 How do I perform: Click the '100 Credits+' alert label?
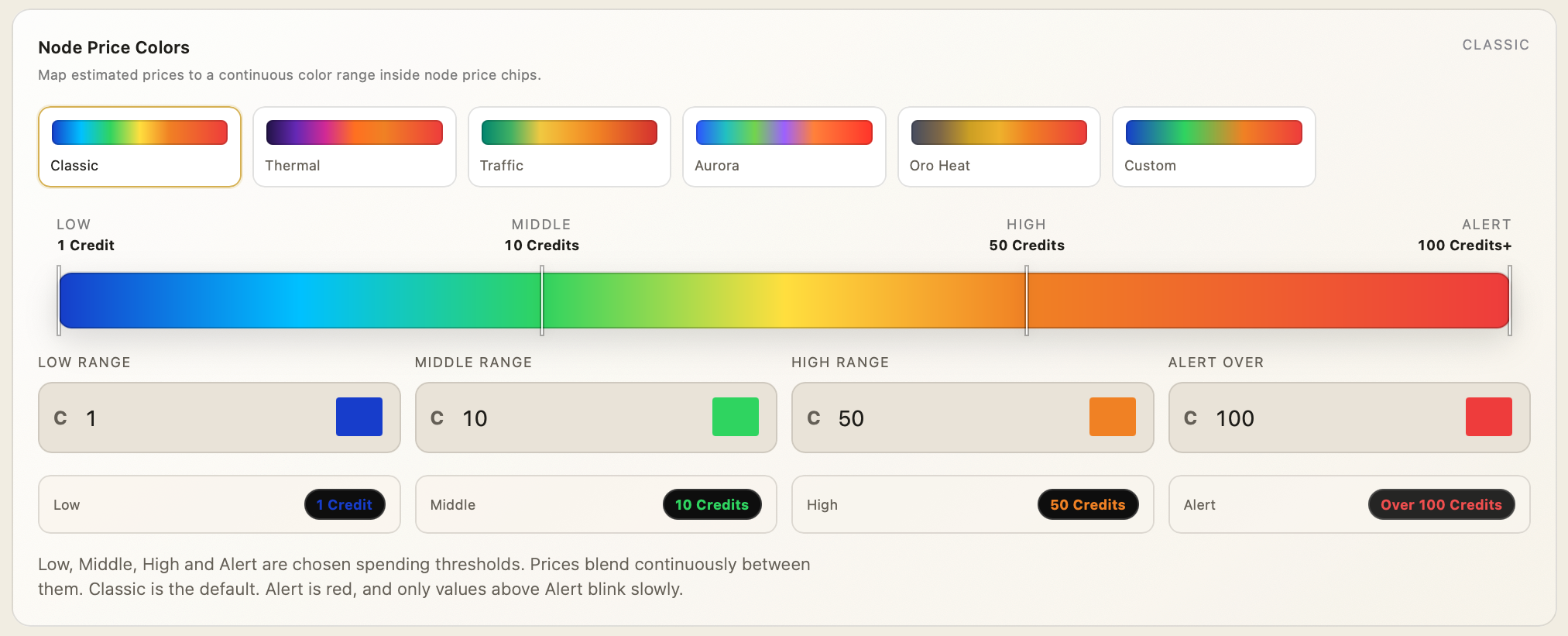(x=1464, y=245)
